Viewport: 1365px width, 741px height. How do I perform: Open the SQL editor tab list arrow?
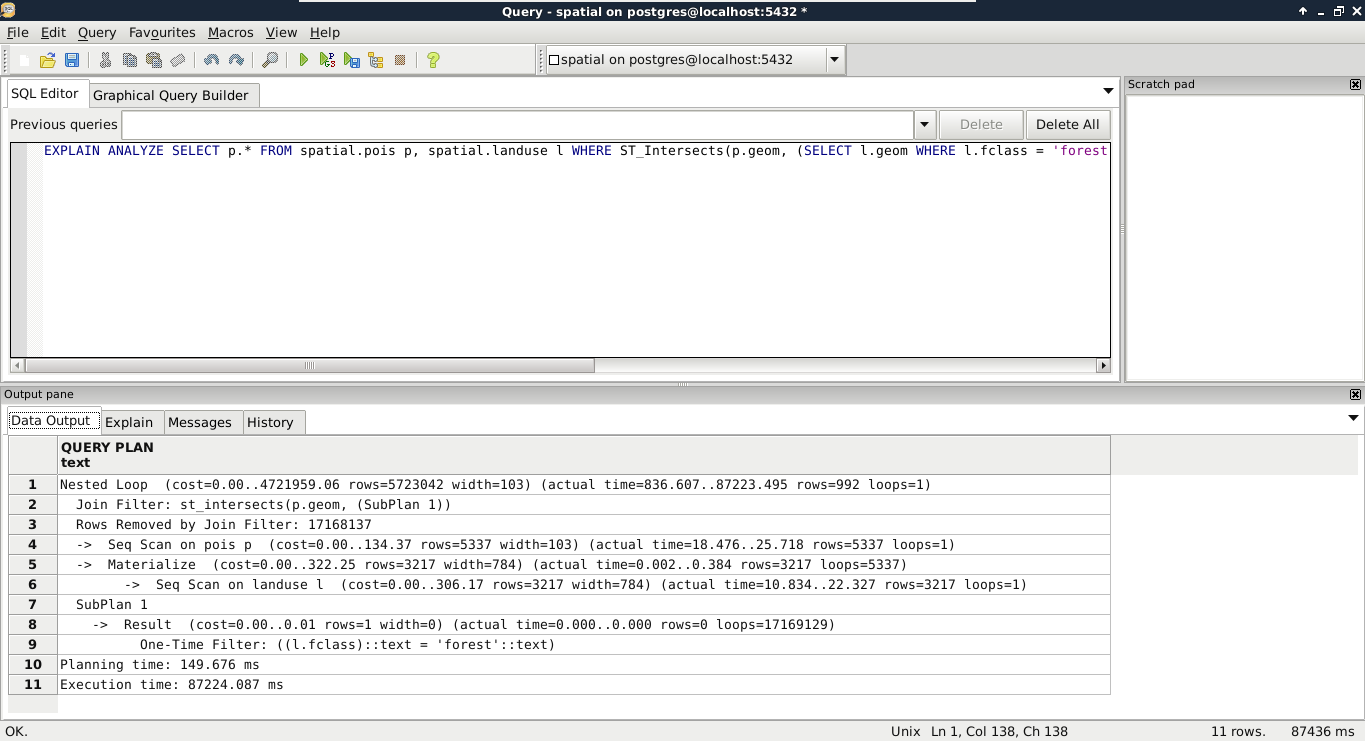pos(1108,91)
